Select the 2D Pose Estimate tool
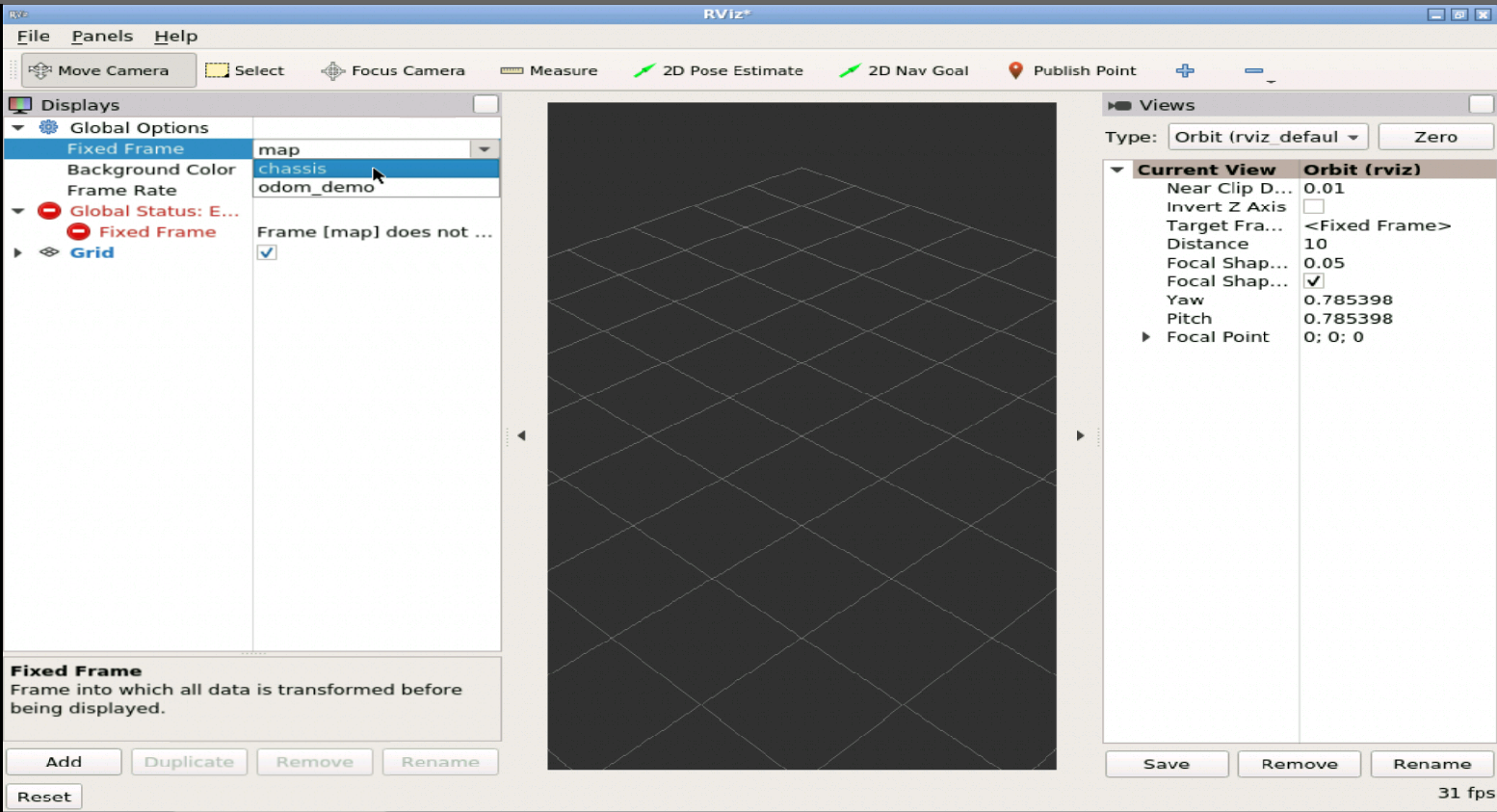Viewport: 1497px width, 812px height. point(719,70)
